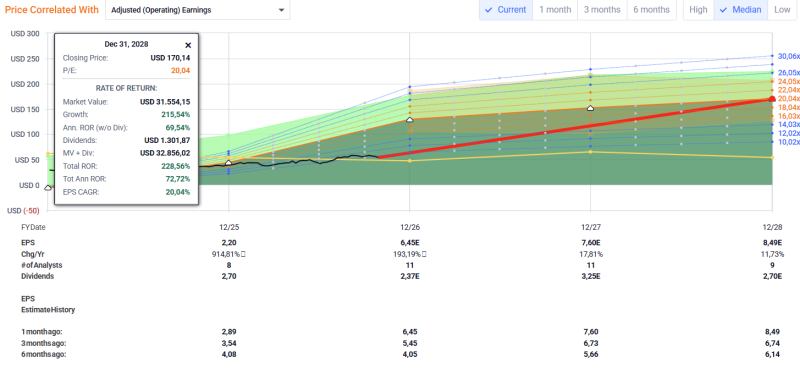Click the 16,03x multiple label
The image size is (800, 369).
point(789,116)
